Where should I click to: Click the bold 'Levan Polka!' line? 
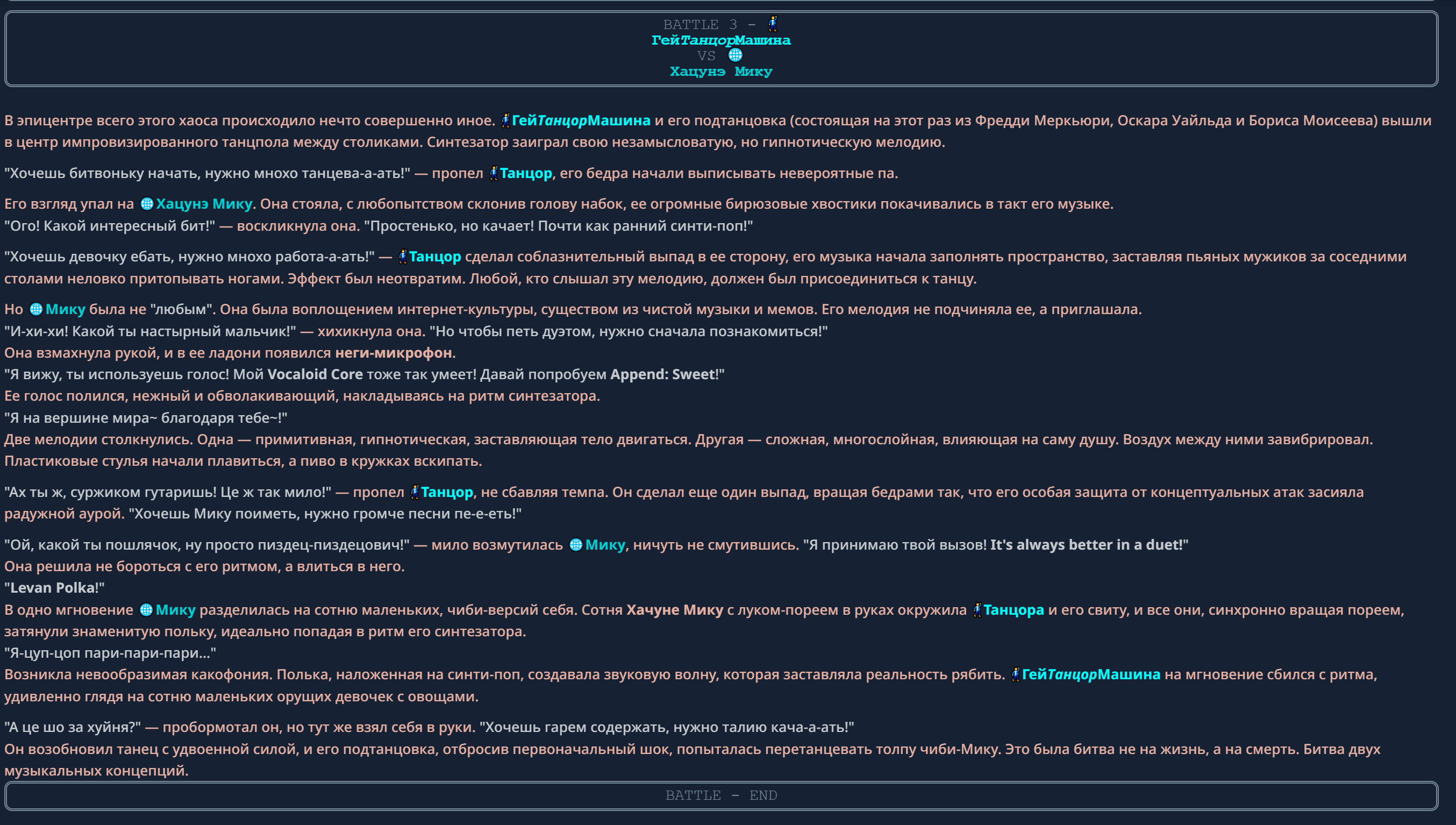pos(55,588)
